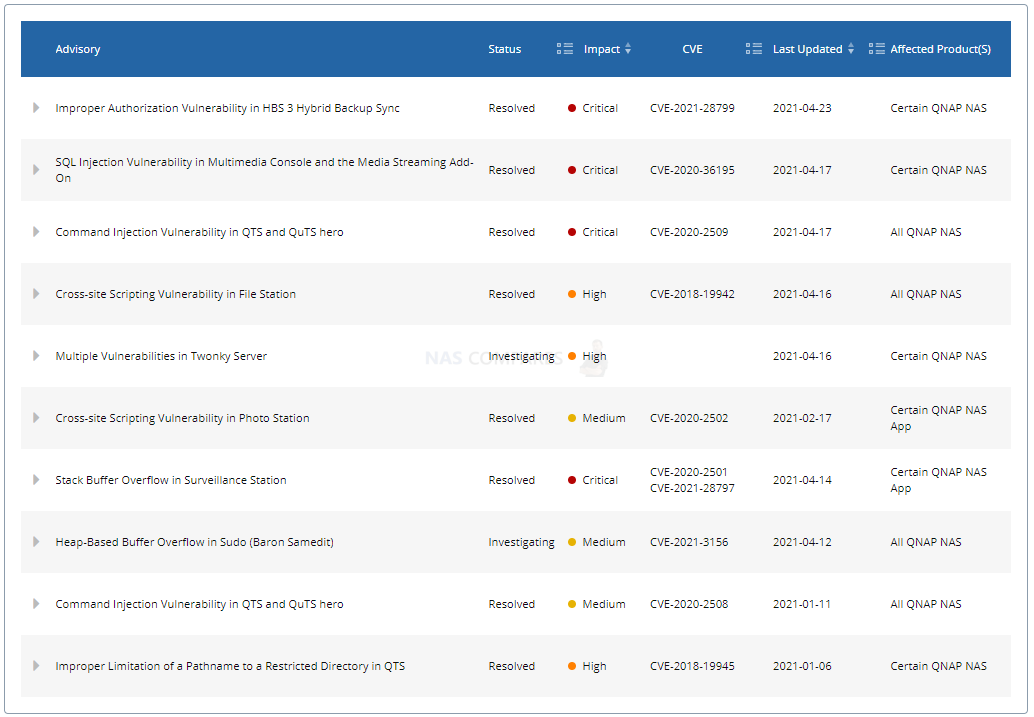Expand the Command Injection row with CVE-2020-2509
The width and height of the screenshot is (1034, 717).
pos(36,232)
